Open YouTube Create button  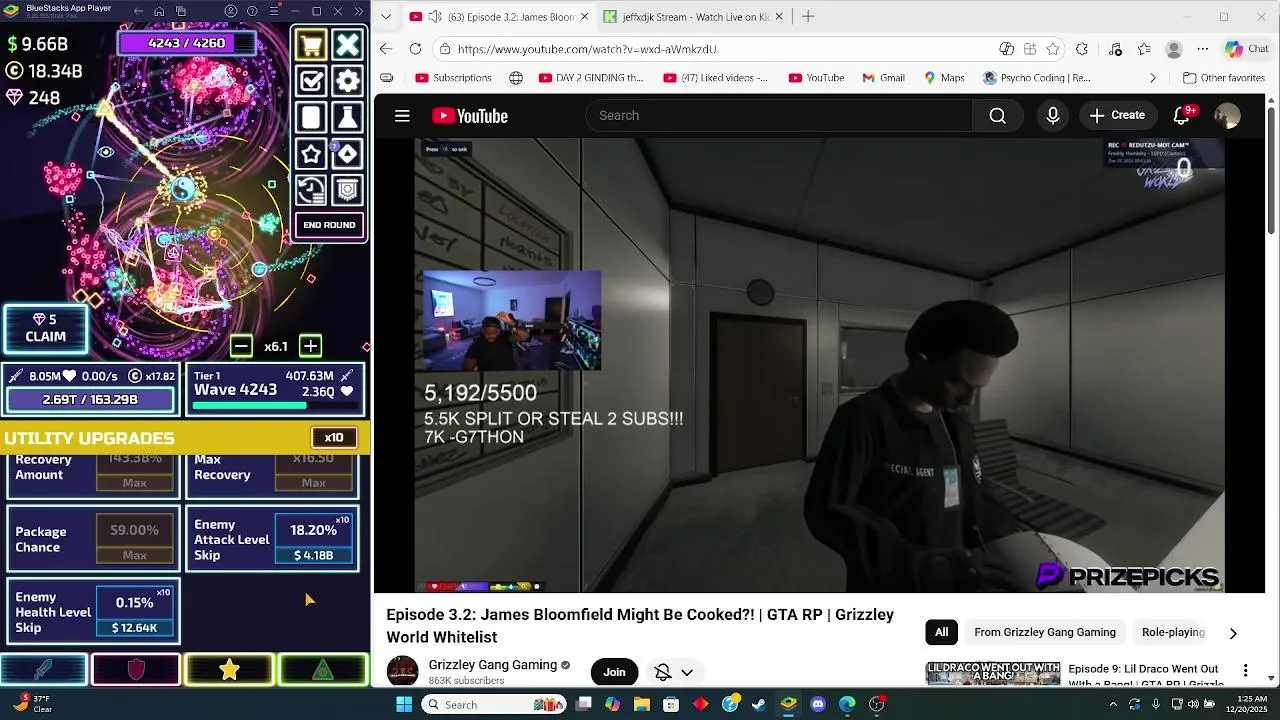pyautogui.click(x=1117, y=116)
